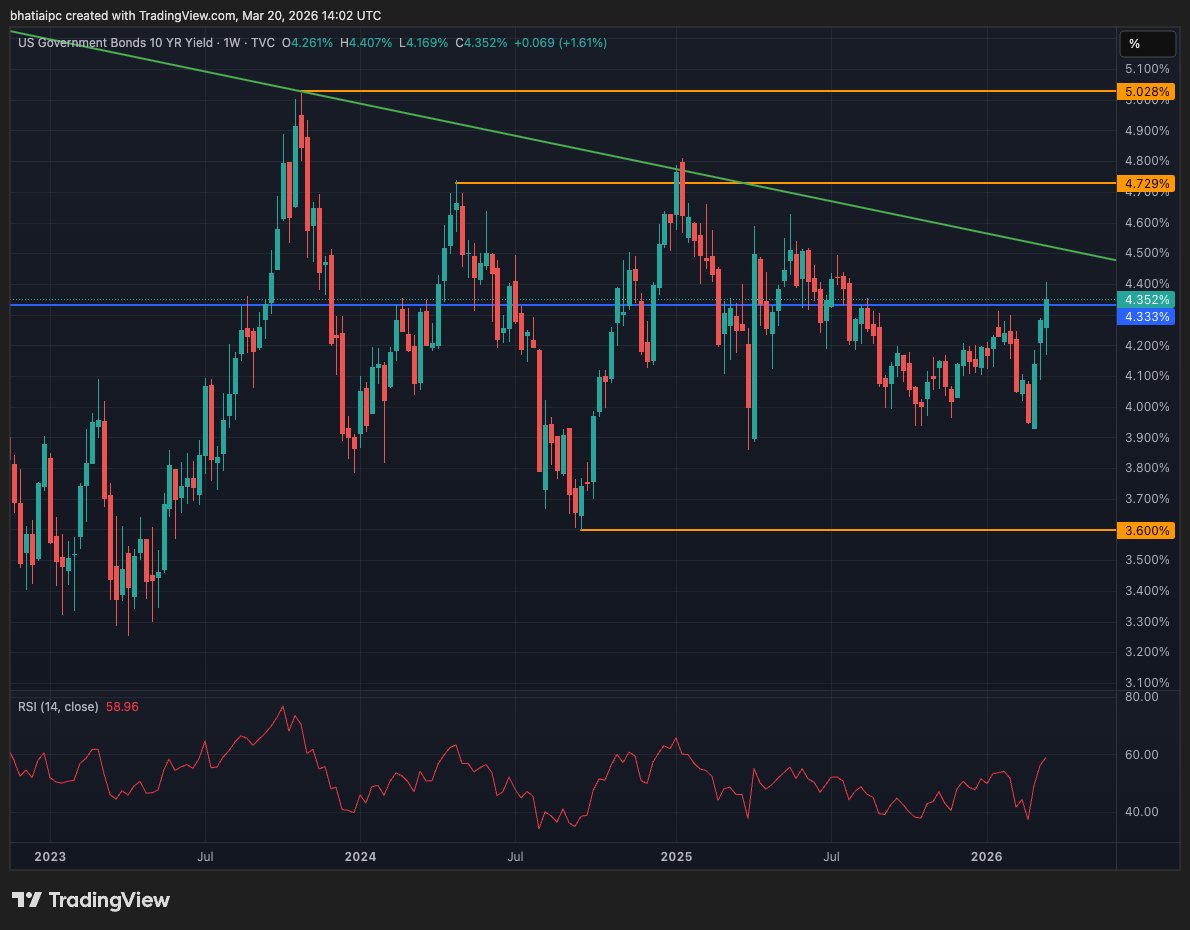Click the 2026 time axis label
Screen dimensions: 1190x930
tap(987, 857)
